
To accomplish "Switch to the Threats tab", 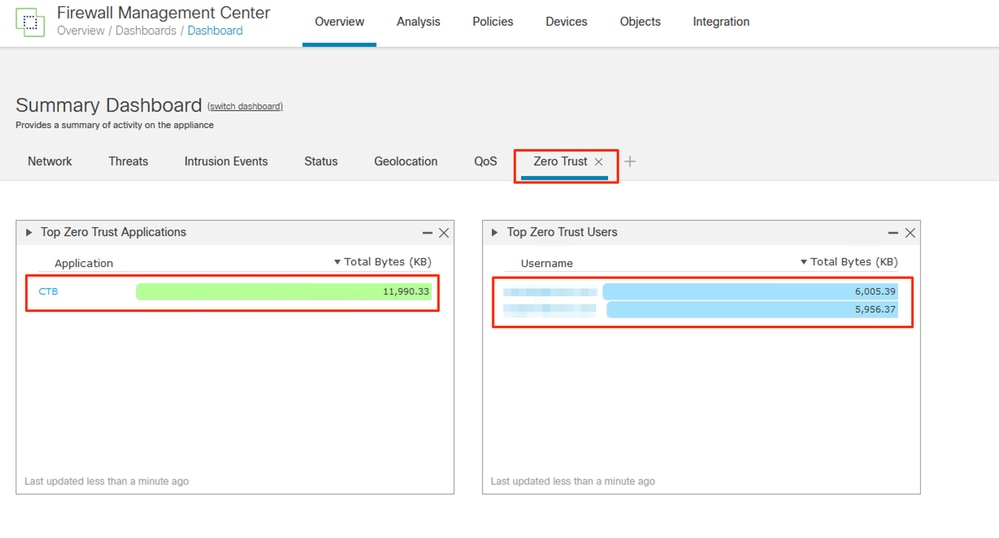I will (128, 161).
